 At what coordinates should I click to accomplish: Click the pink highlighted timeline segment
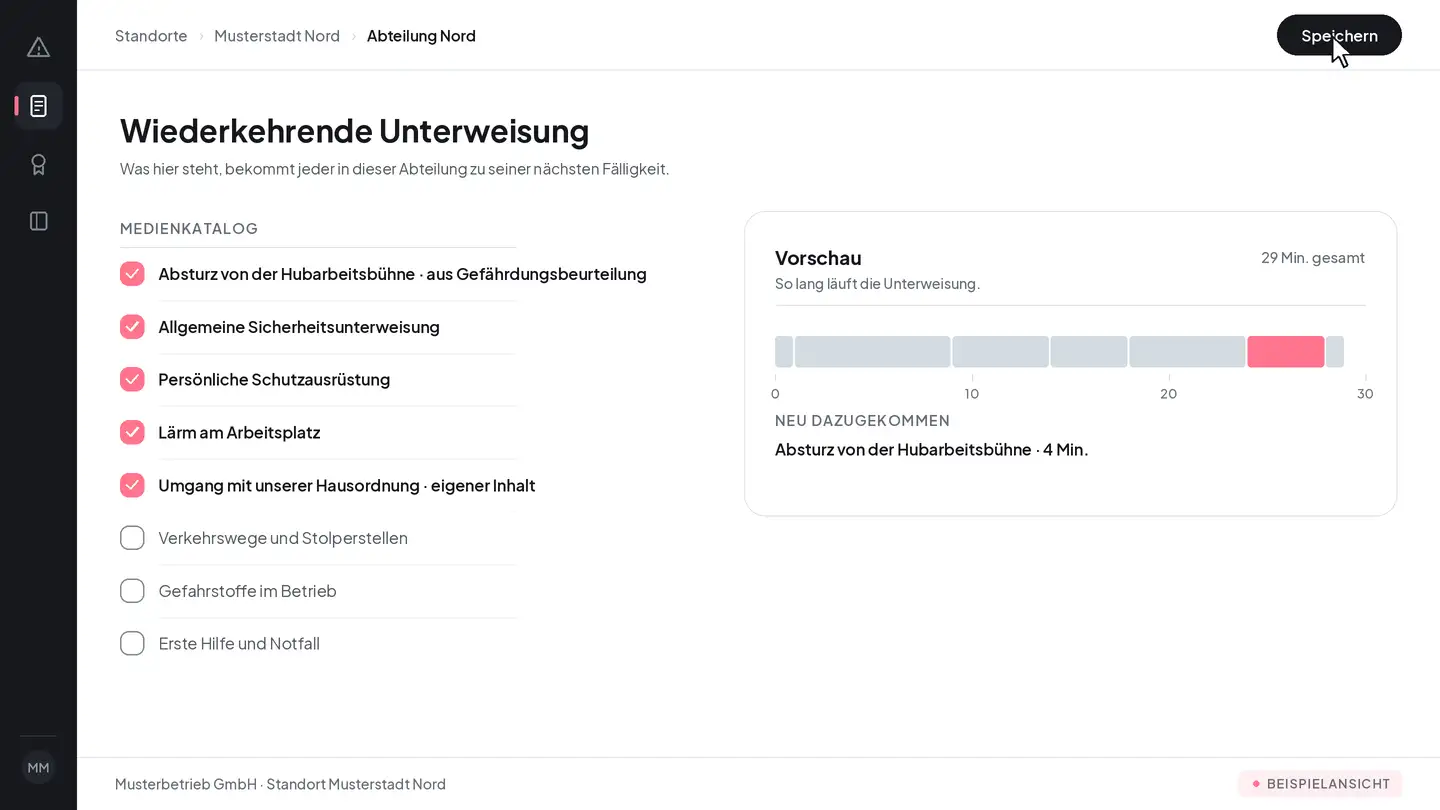coord(1286,352)
